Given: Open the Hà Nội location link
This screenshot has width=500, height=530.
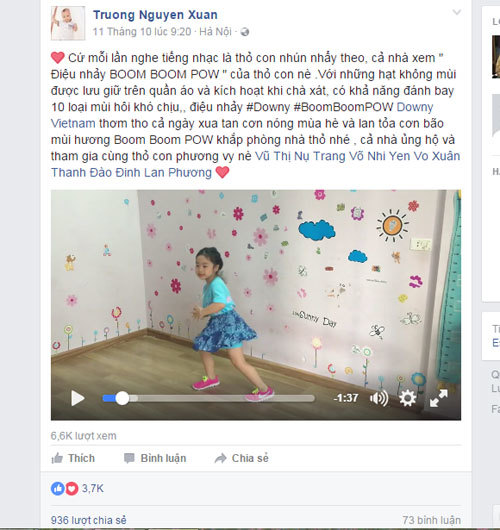Looking at the screenshot, I should pos(215,32).
